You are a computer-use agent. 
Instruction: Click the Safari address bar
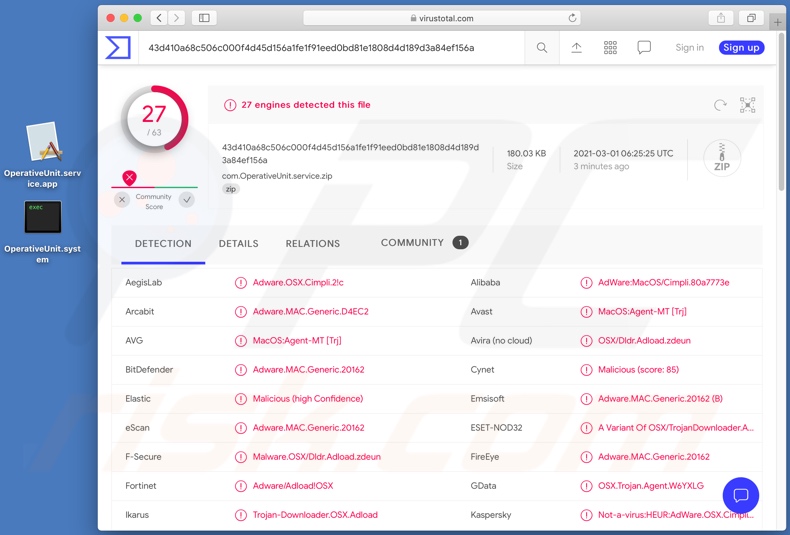442,18
